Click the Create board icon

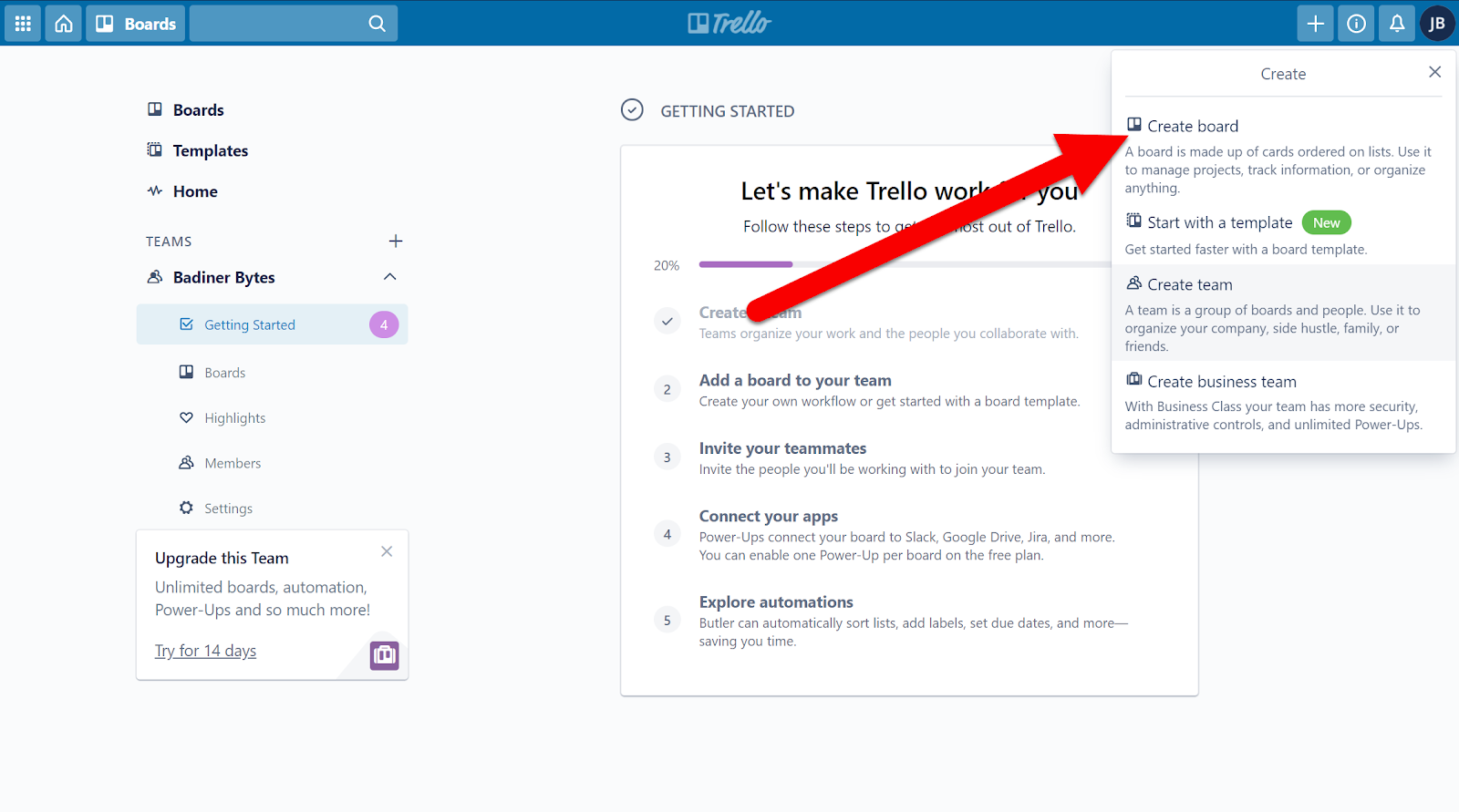click(x=1134, y=125)
